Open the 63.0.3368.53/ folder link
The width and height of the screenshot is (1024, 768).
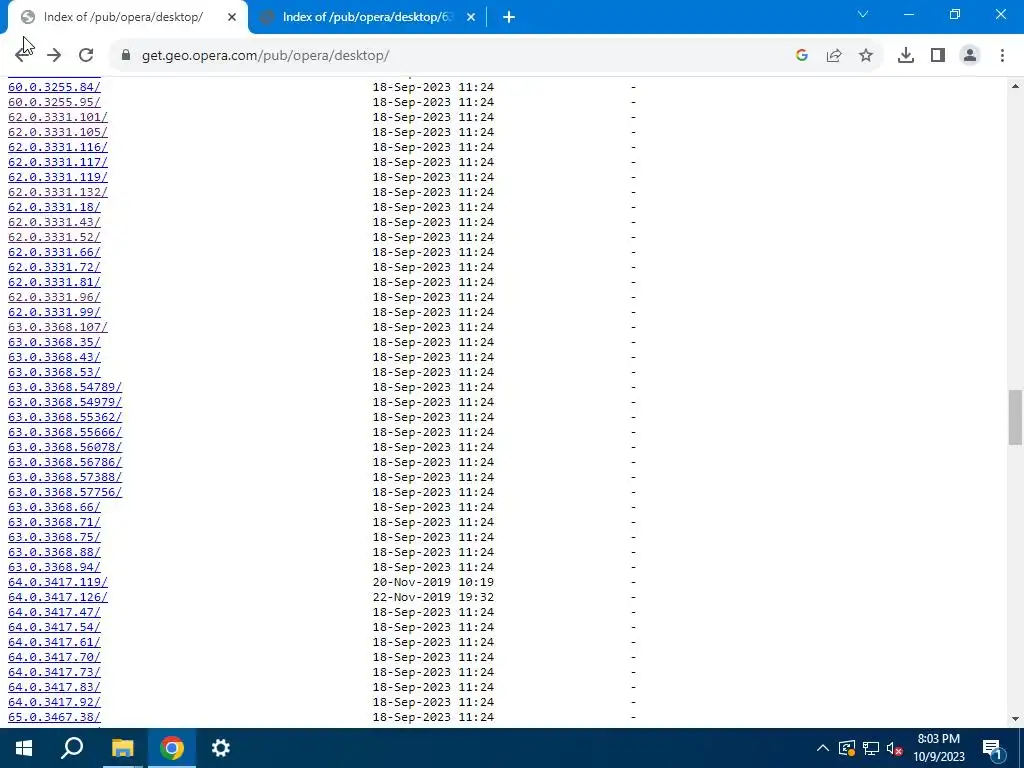[x=54, y=372]
